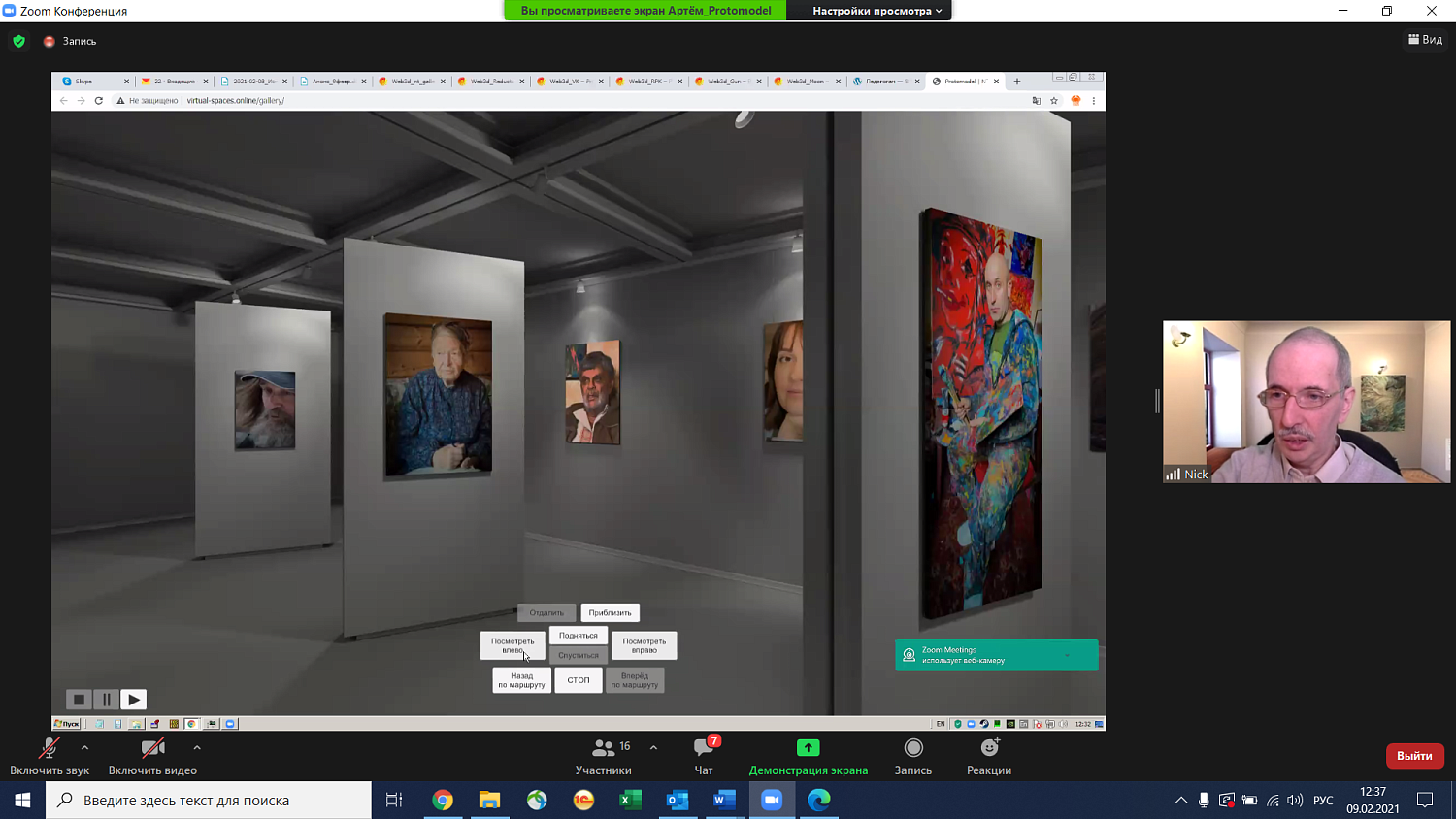Switch to the Skype browser tab
1456x819 pixels.
point(95,82)
